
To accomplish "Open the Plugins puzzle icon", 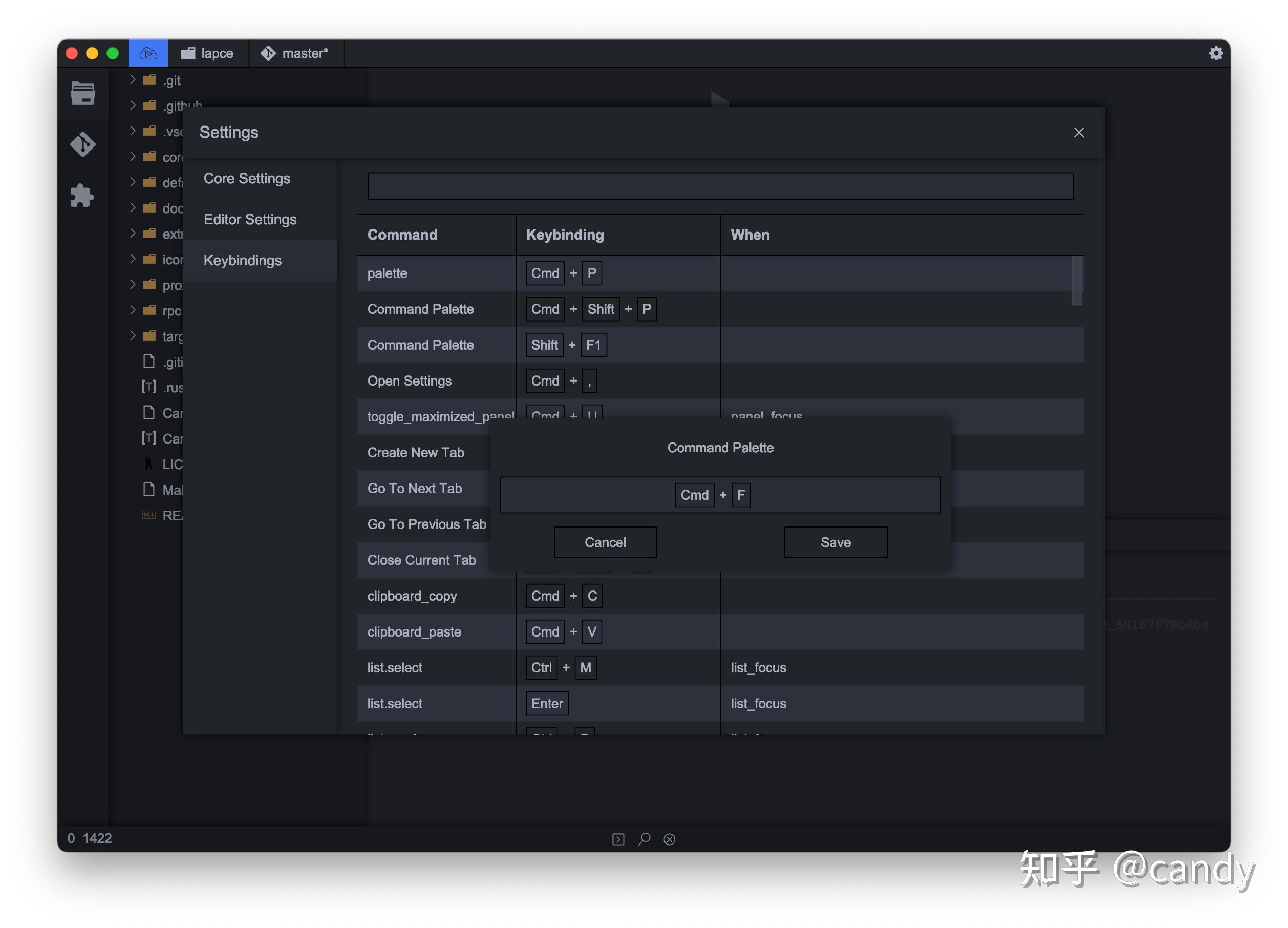I will pyautogui.click(x=83, y=196).
